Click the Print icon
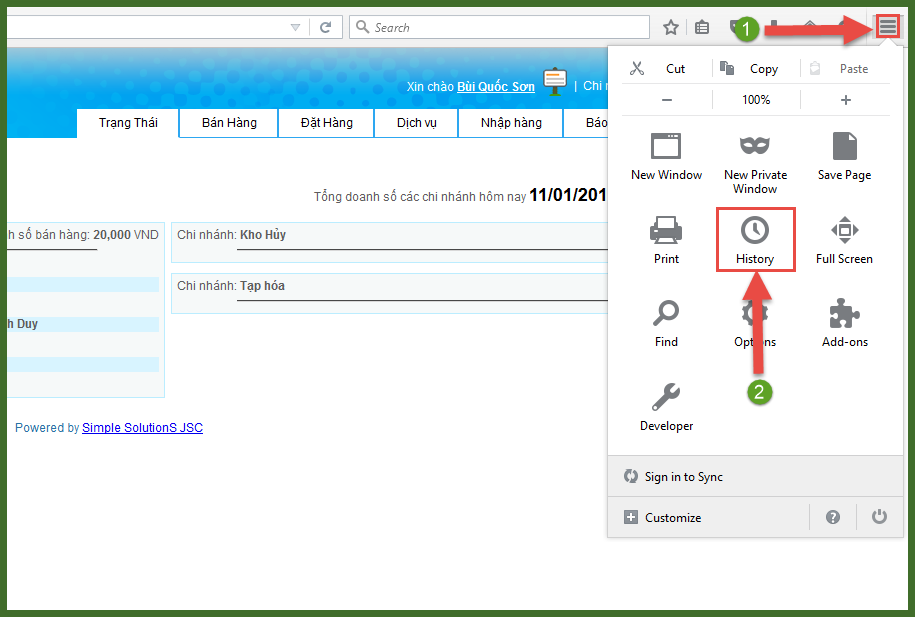This screenshot has width=915, height=617. pos(666,231)
